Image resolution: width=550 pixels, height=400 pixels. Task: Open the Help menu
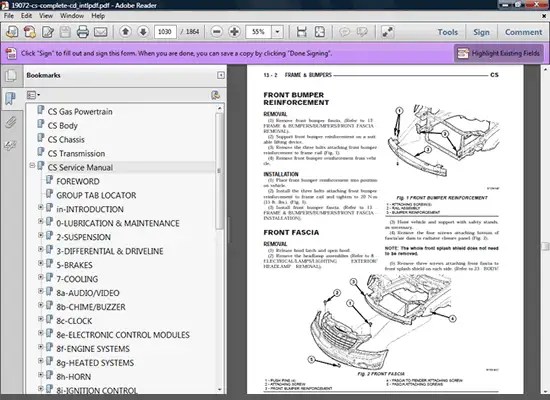coord(98,16)
